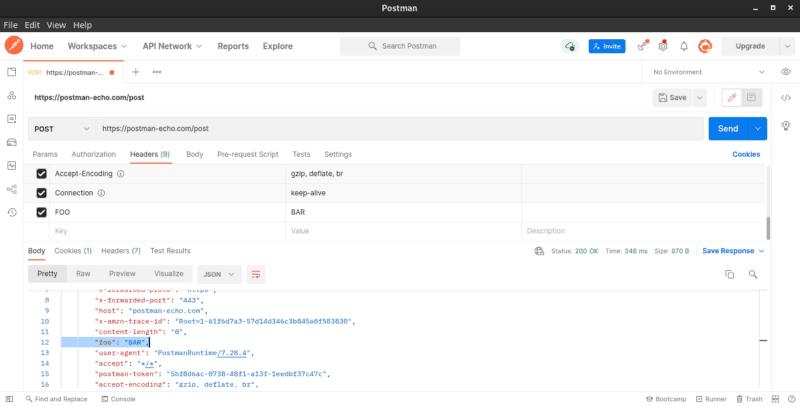Select the Raw response view
Screen dimensions: 800x406
pos(83,274)
